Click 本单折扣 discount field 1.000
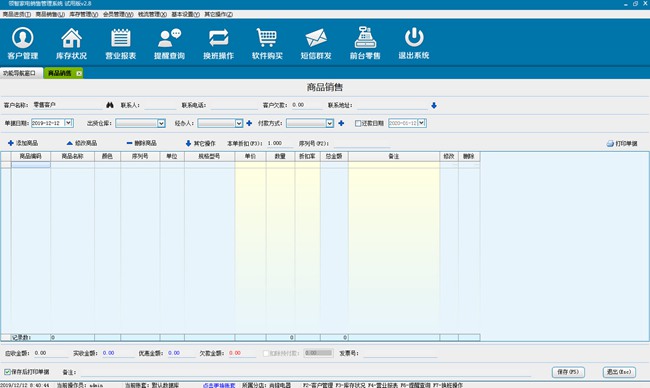The height and width of the screenshot is (388, 650). point(279,143)
